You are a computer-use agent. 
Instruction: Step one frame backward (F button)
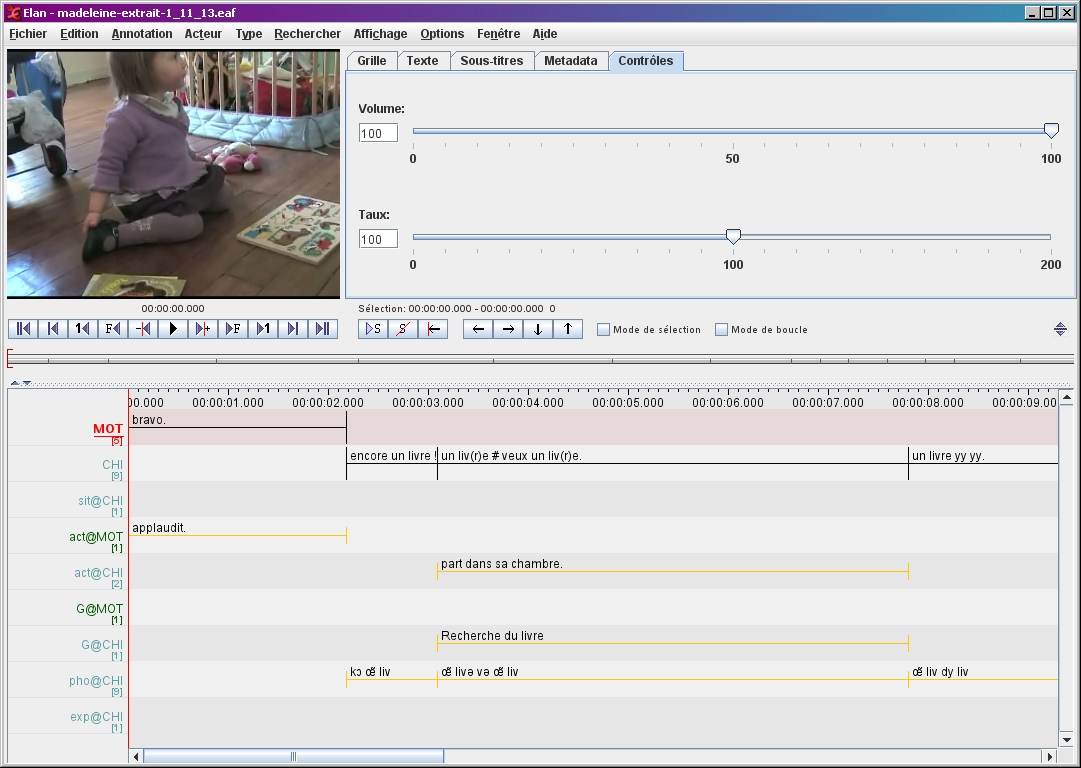[x=113, y=329]
